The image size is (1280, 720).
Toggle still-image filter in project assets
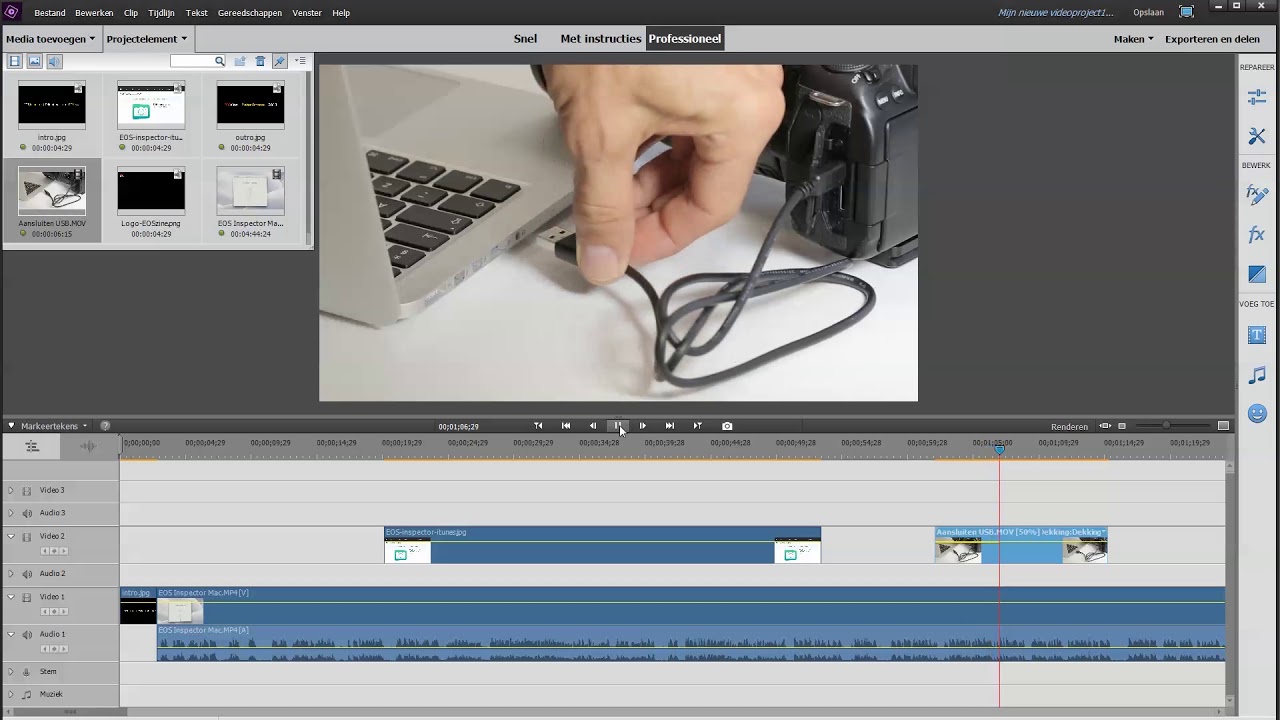pyautogui.click(x=34, y=62)
